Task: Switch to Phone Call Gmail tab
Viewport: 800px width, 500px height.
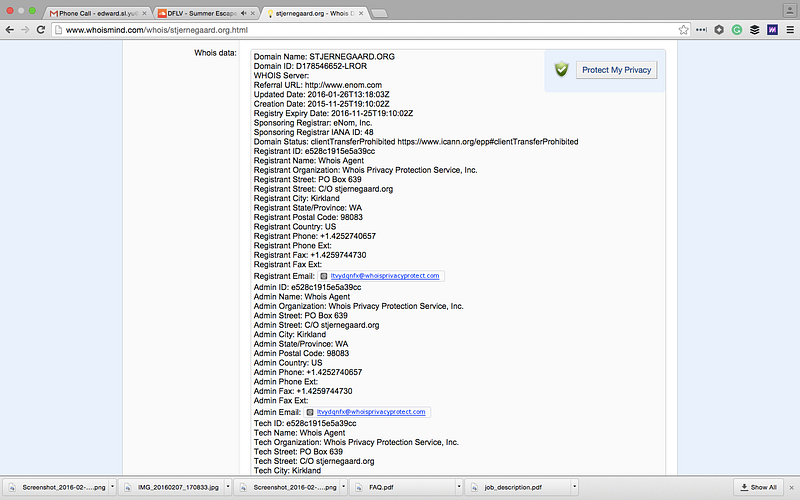Action: tap(97, 13)
